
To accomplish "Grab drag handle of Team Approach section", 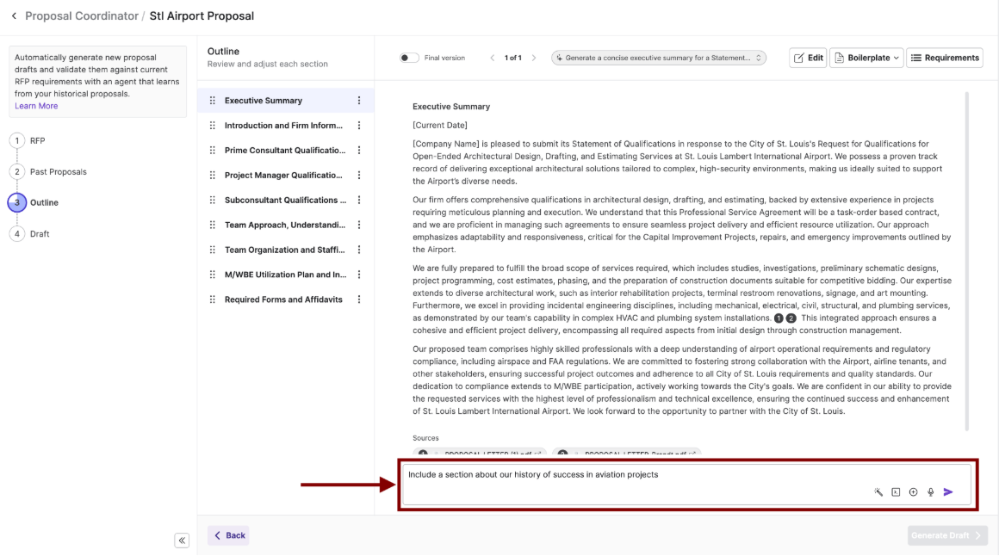I will pyautogui.click(x=212, y=225).
